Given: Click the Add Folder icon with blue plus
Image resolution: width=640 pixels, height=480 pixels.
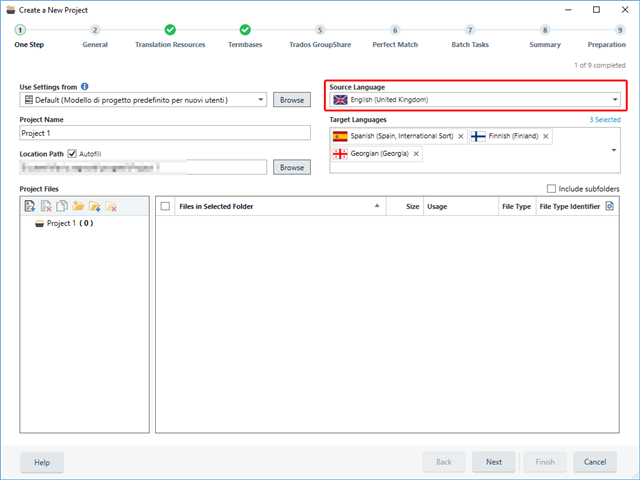Looking at the screenshot, I should [x=95, y=206].
